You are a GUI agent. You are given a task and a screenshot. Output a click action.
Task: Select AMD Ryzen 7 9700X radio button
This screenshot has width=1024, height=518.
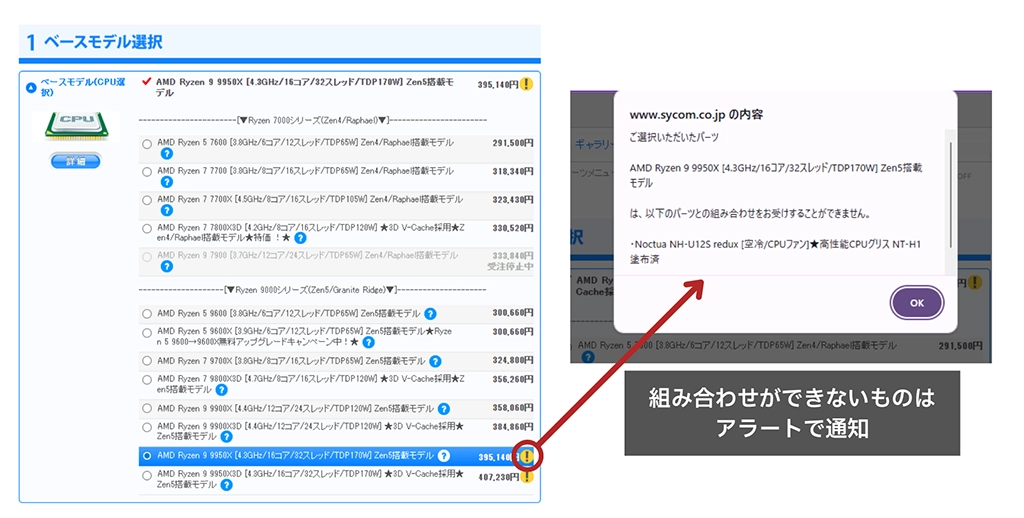tap(147, 361)
